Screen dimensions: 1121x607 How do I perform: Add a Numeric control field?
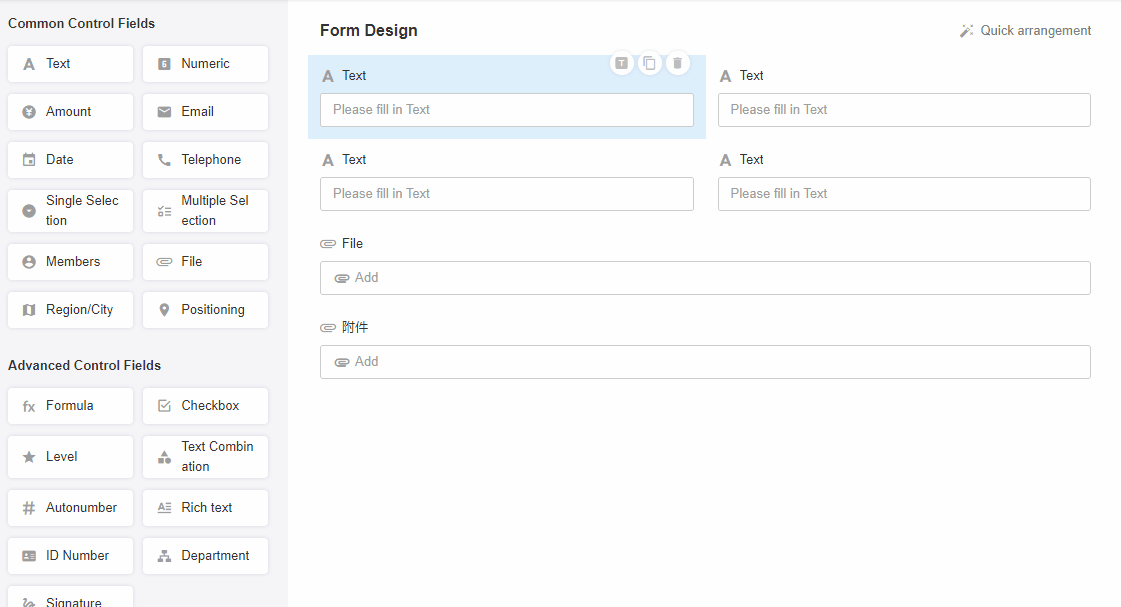[205, 64]
